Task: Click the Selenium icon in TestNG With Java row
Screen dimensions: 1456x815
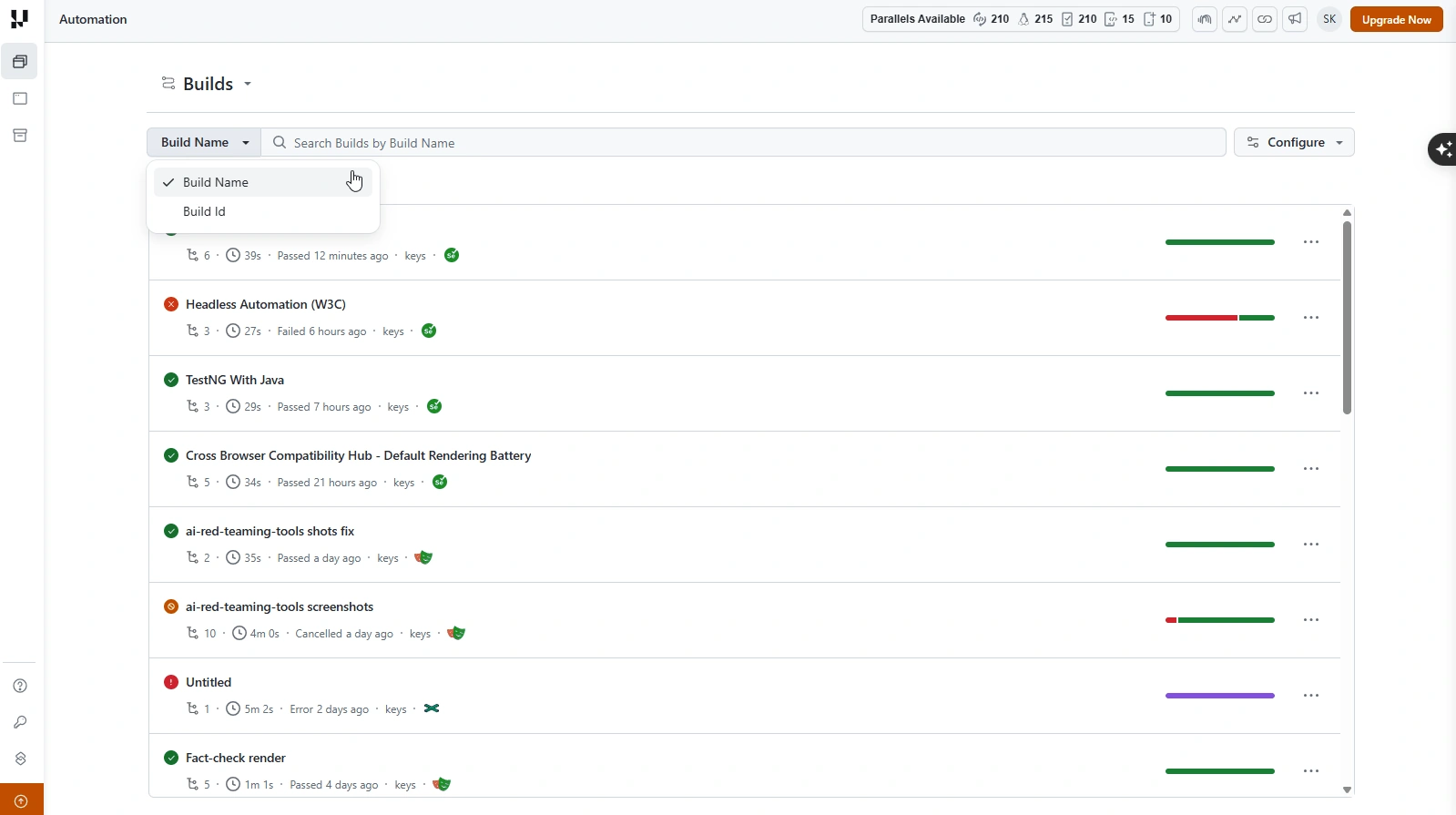Action: [x=434, y=406]
